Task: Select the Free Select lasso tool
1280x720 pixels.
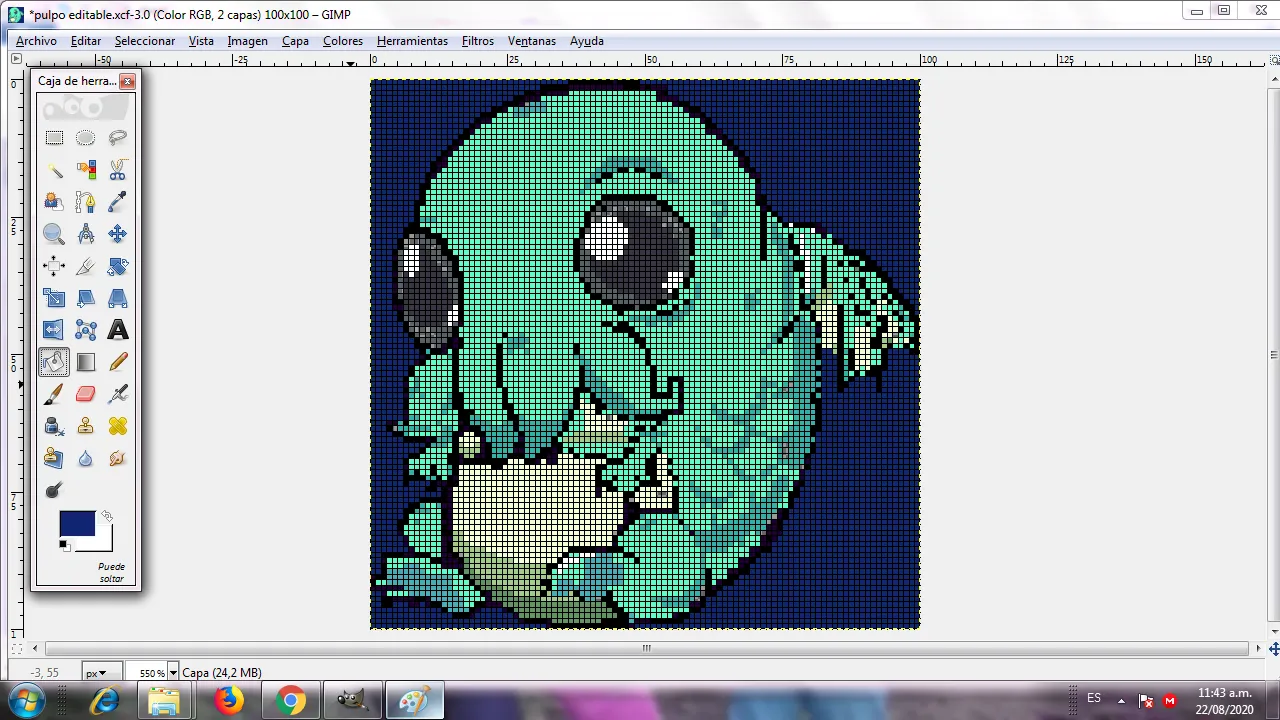Action: (x=118, y=138)
